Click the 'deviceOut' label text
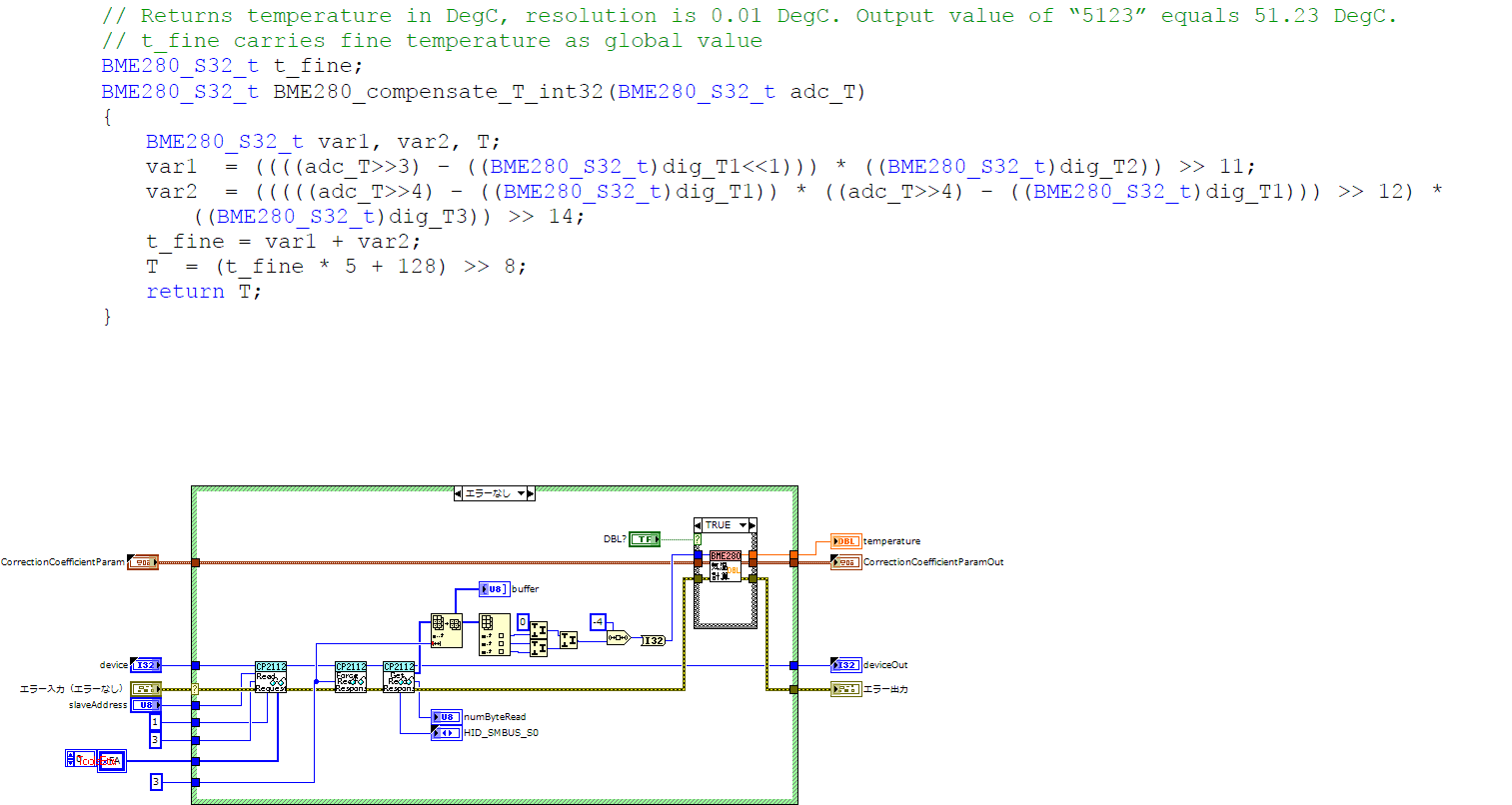 [x=885, y=665]
